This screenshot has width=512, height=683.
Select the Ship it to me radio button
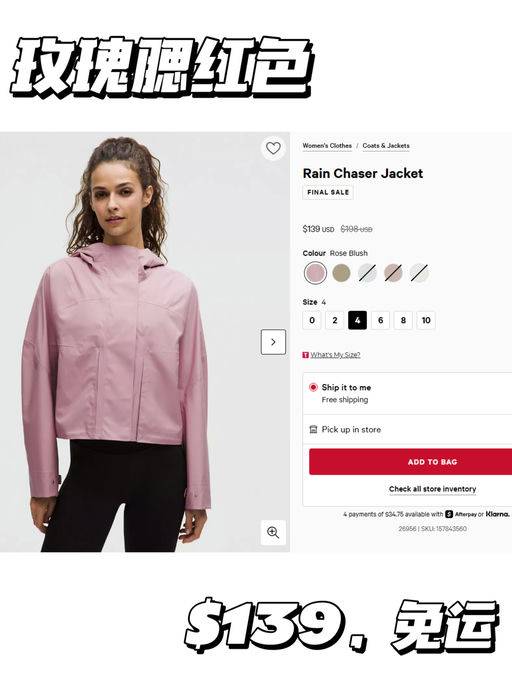[x=313, y=387]
